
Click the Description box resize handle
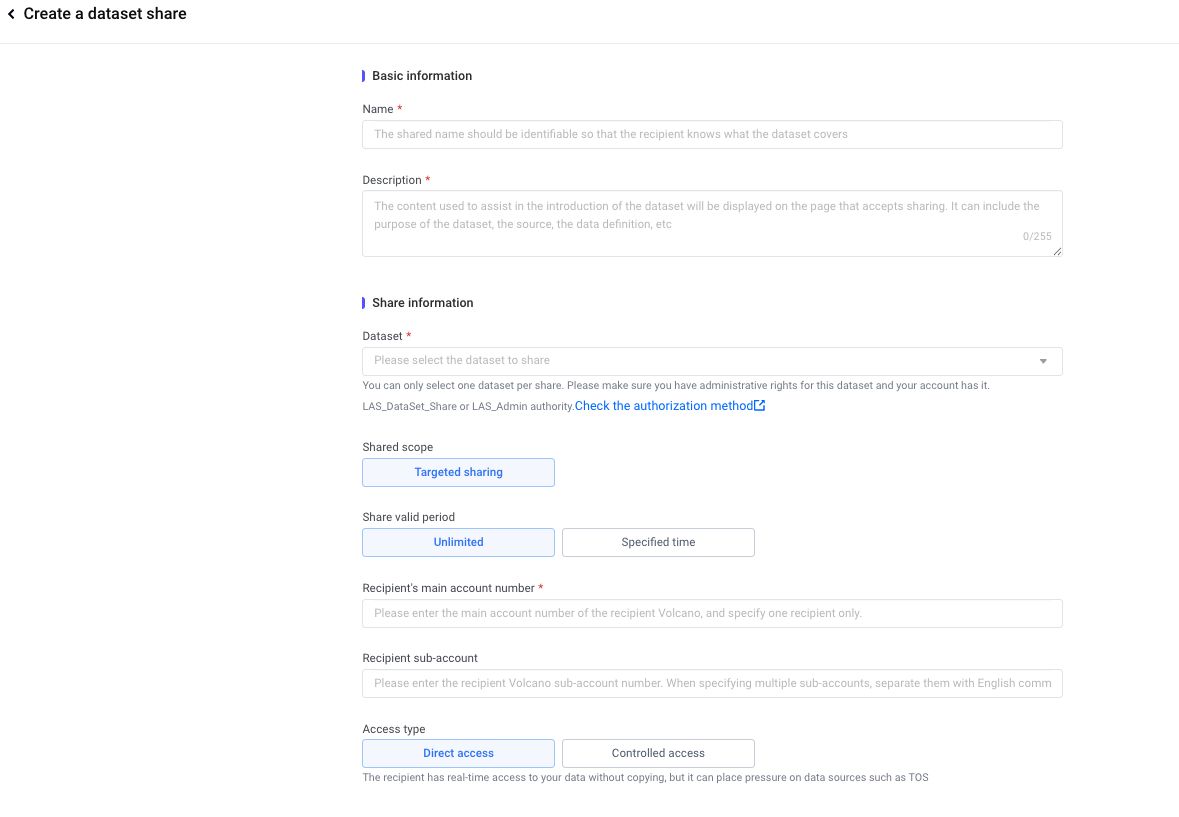click(1058, 252)
